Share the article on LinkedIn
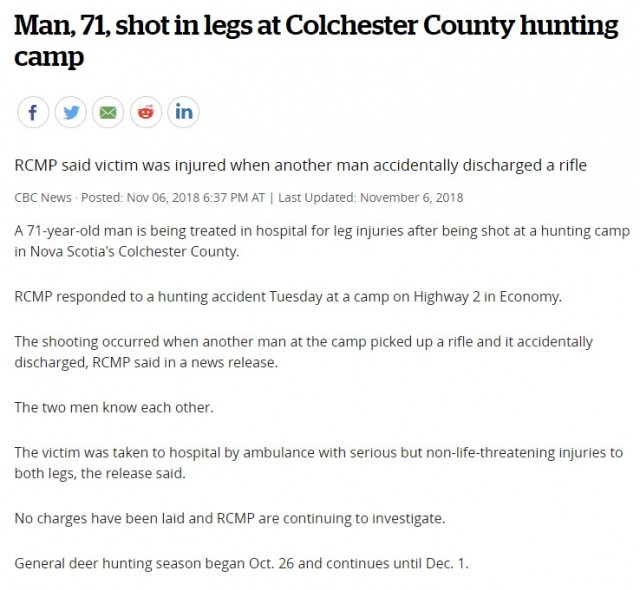The width and height of the screenshot is (640, 590). (183, 112)
